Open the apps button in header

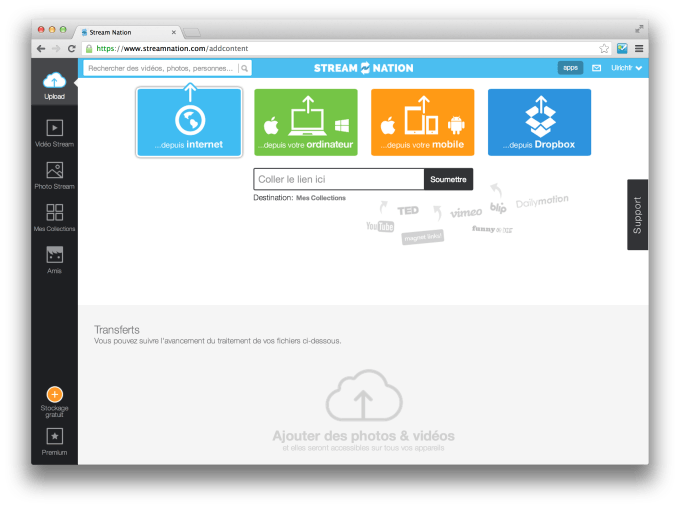click(570, 68)
